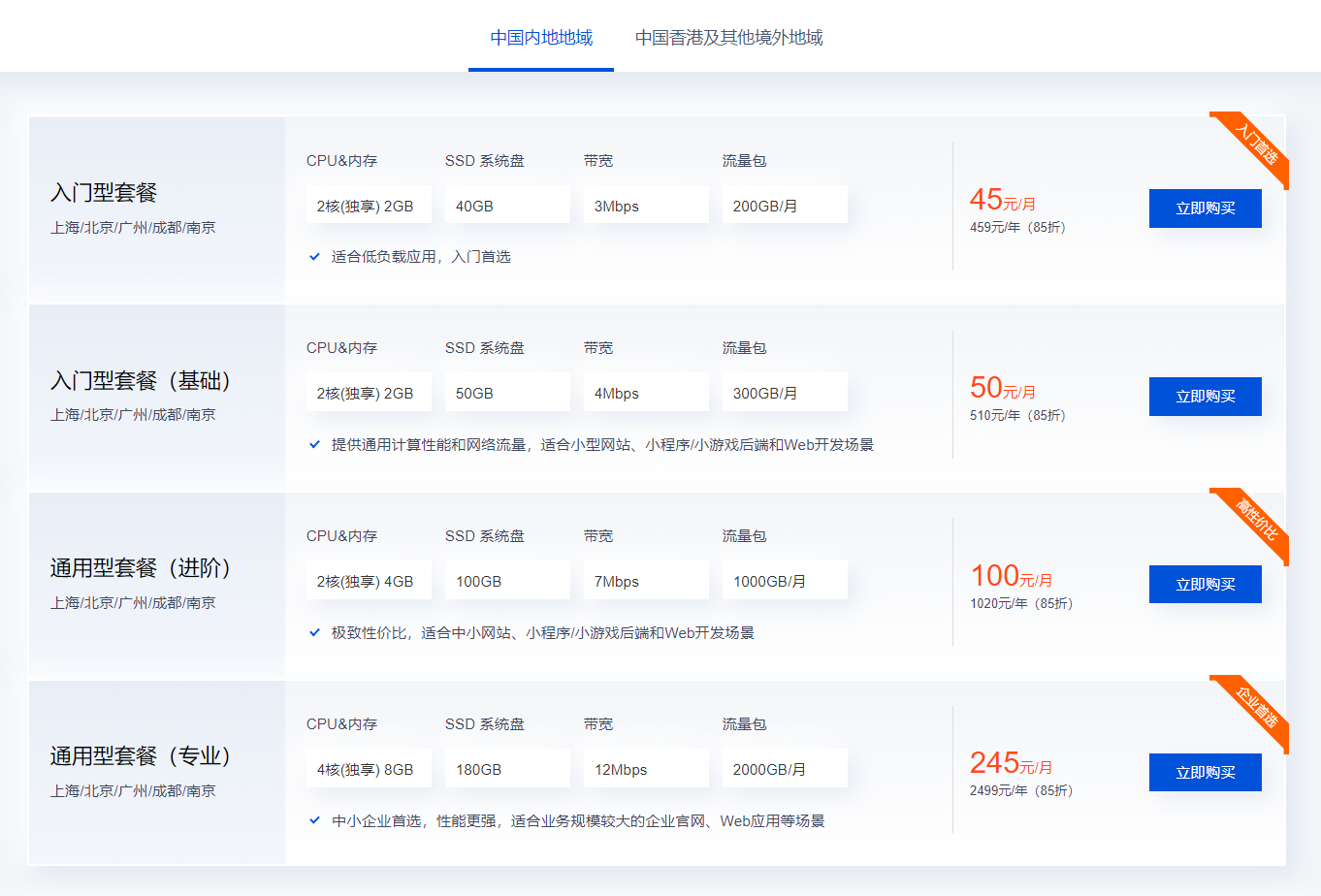
Task: Buy the 入门型套餐（基础） plan now
Action: tap(1205, 397)
